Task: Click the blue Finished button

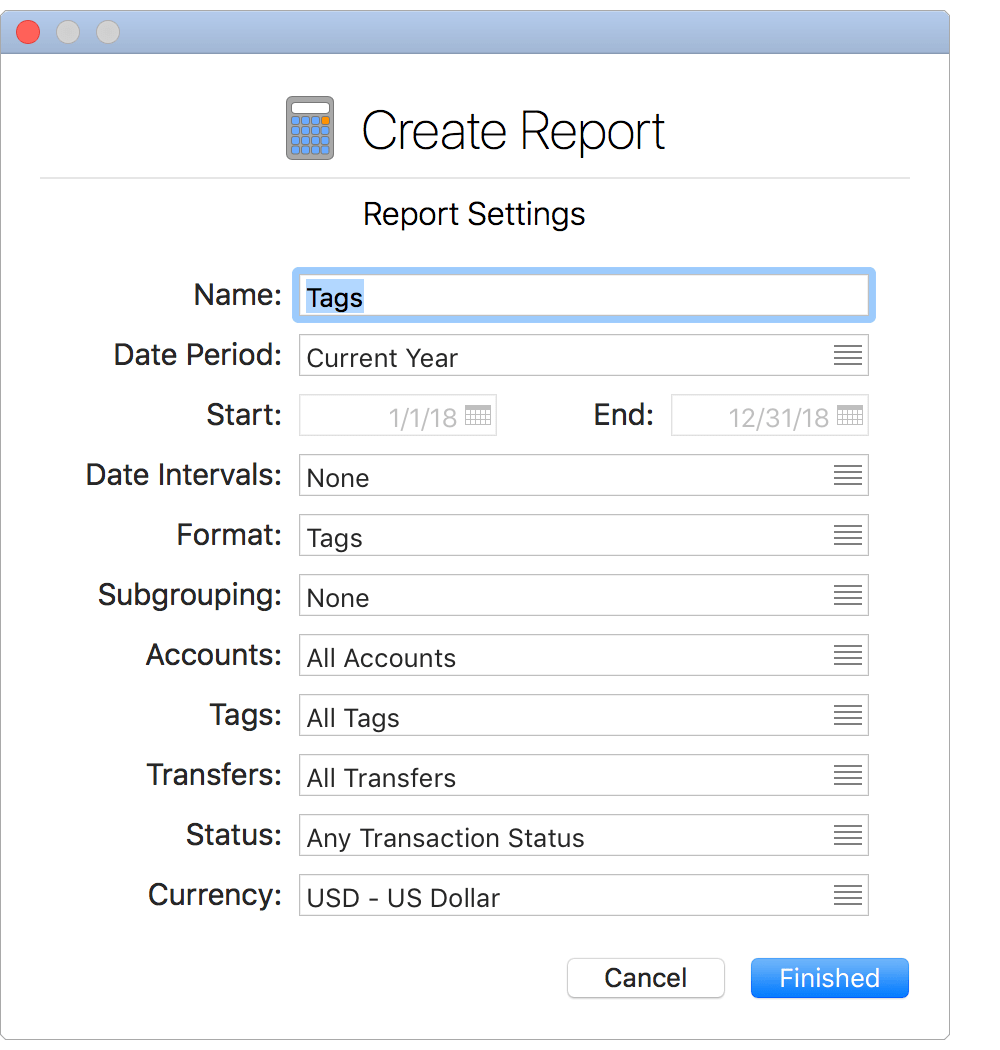Action: tap(829, 978)
